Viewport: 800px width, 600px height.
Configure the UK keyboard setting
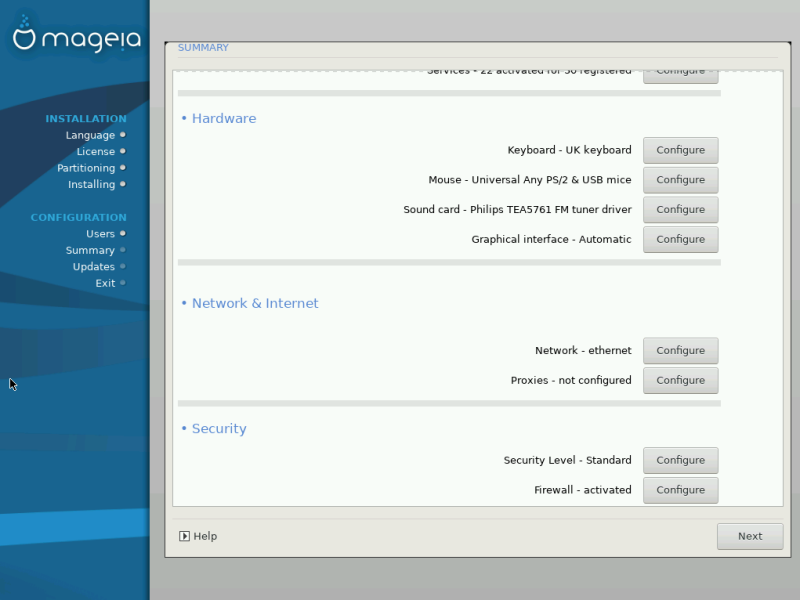click(x=680, y=150)
